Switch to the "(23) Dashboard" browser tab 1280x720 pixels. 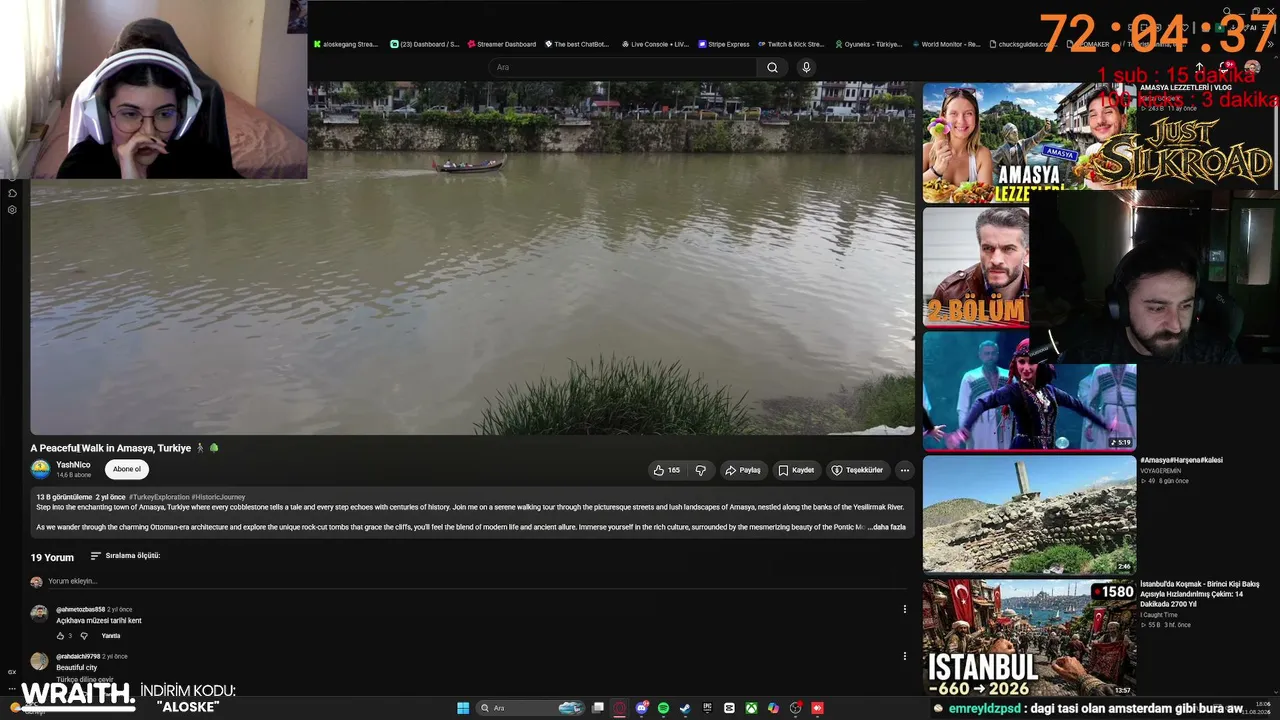click(x=424, y=44)
